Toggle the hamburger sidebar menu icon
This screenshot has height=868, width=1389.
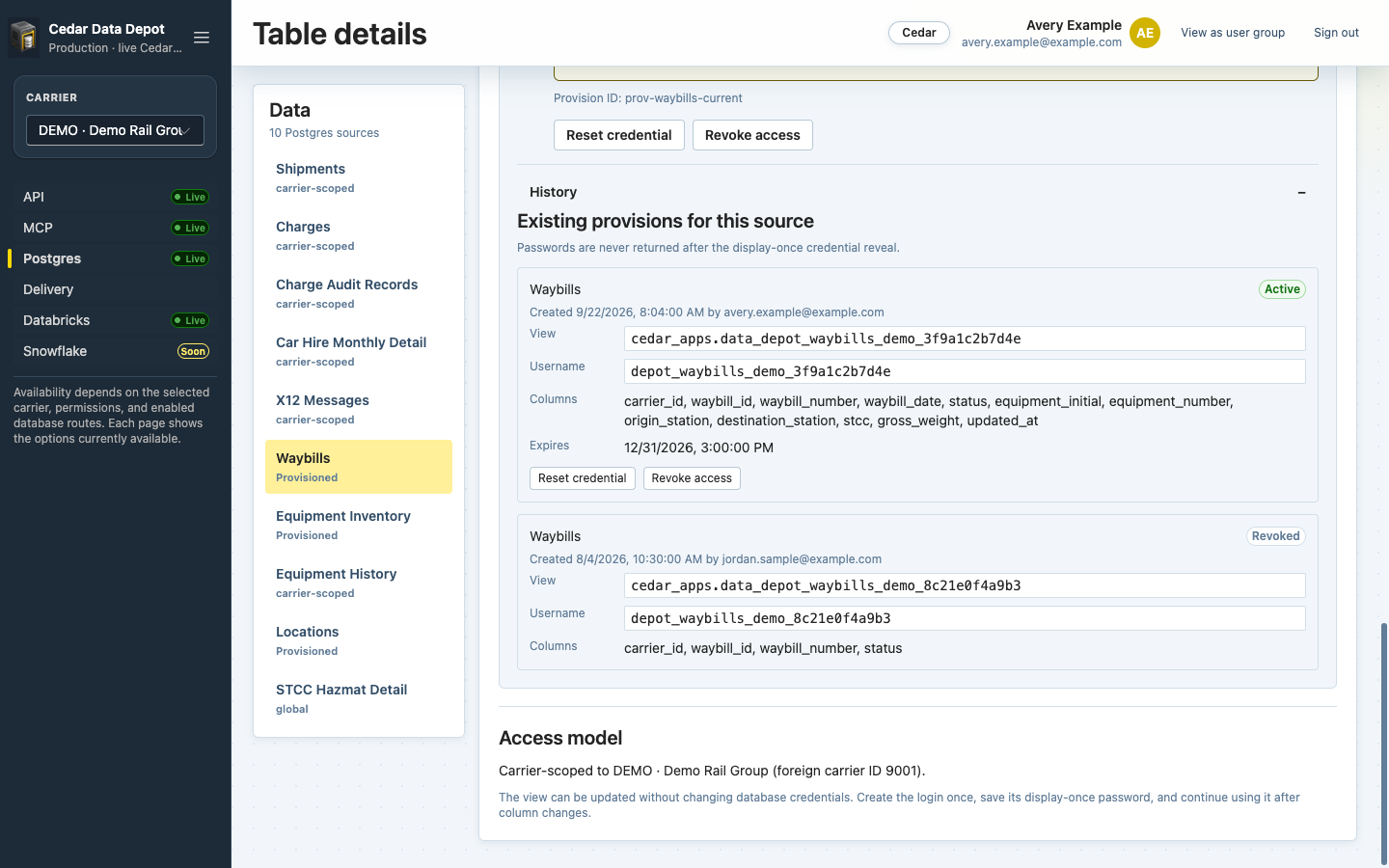tap(202, 38)
